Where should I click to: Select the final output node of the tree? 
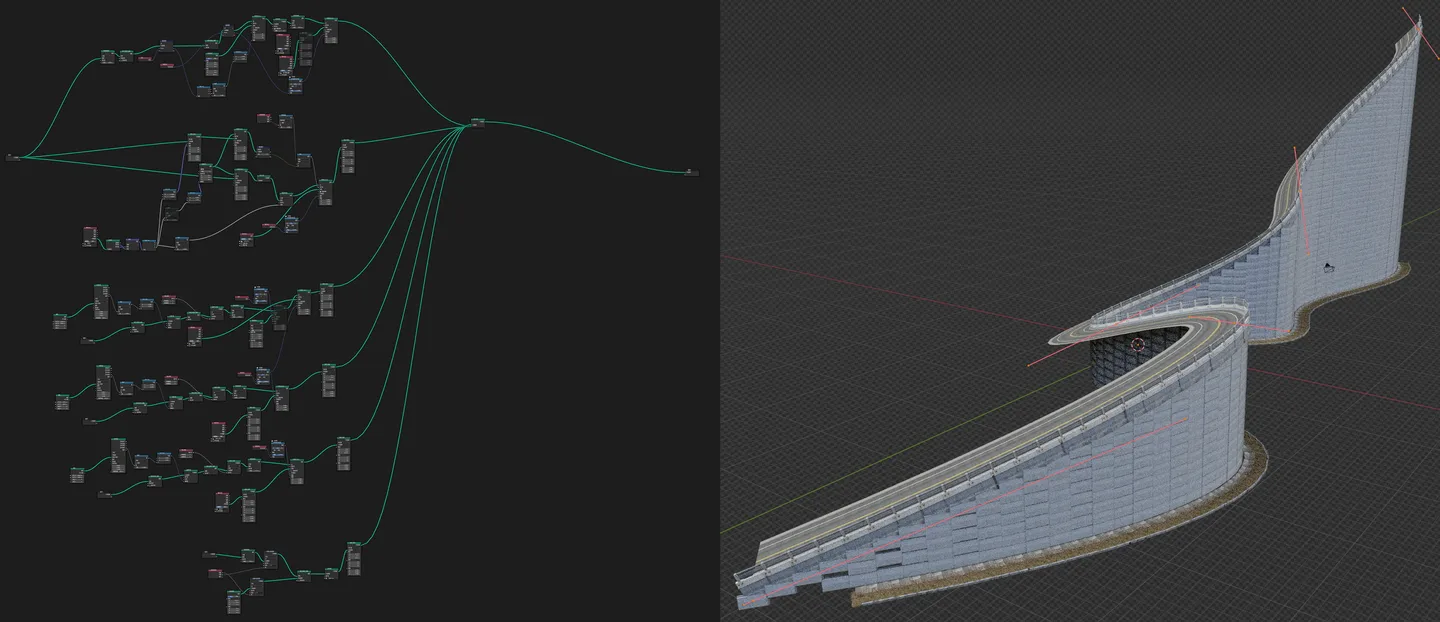(x=692, y=173)
